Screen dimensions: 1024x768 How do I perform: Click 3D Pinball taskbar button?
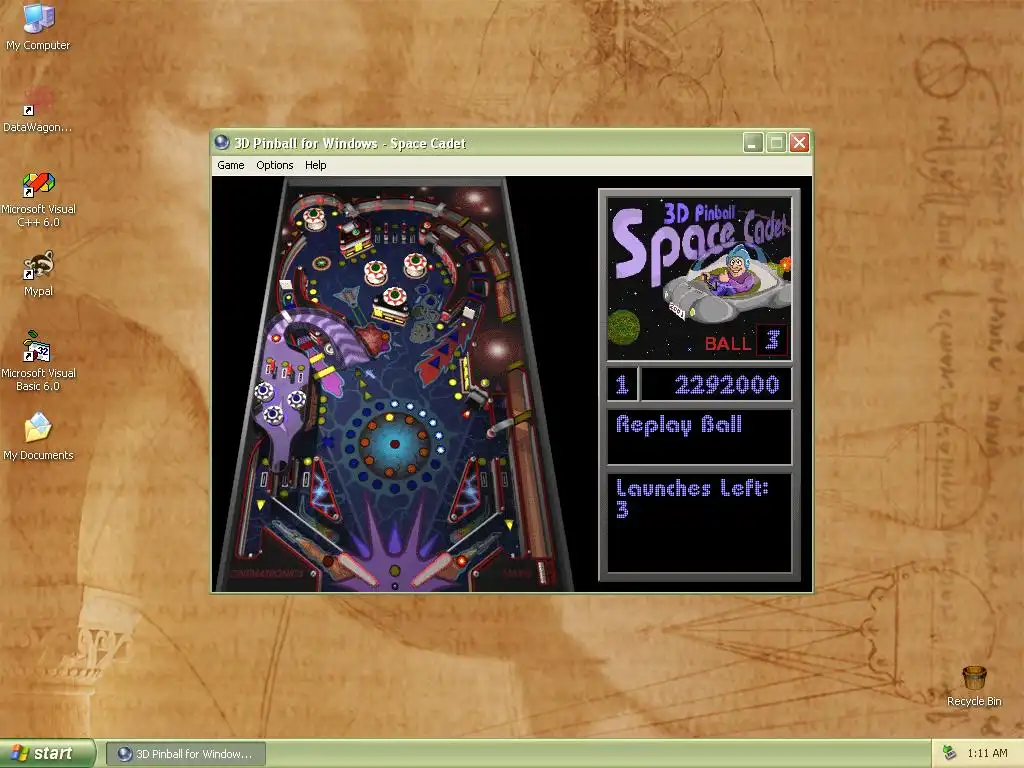[x=185, y=754]
